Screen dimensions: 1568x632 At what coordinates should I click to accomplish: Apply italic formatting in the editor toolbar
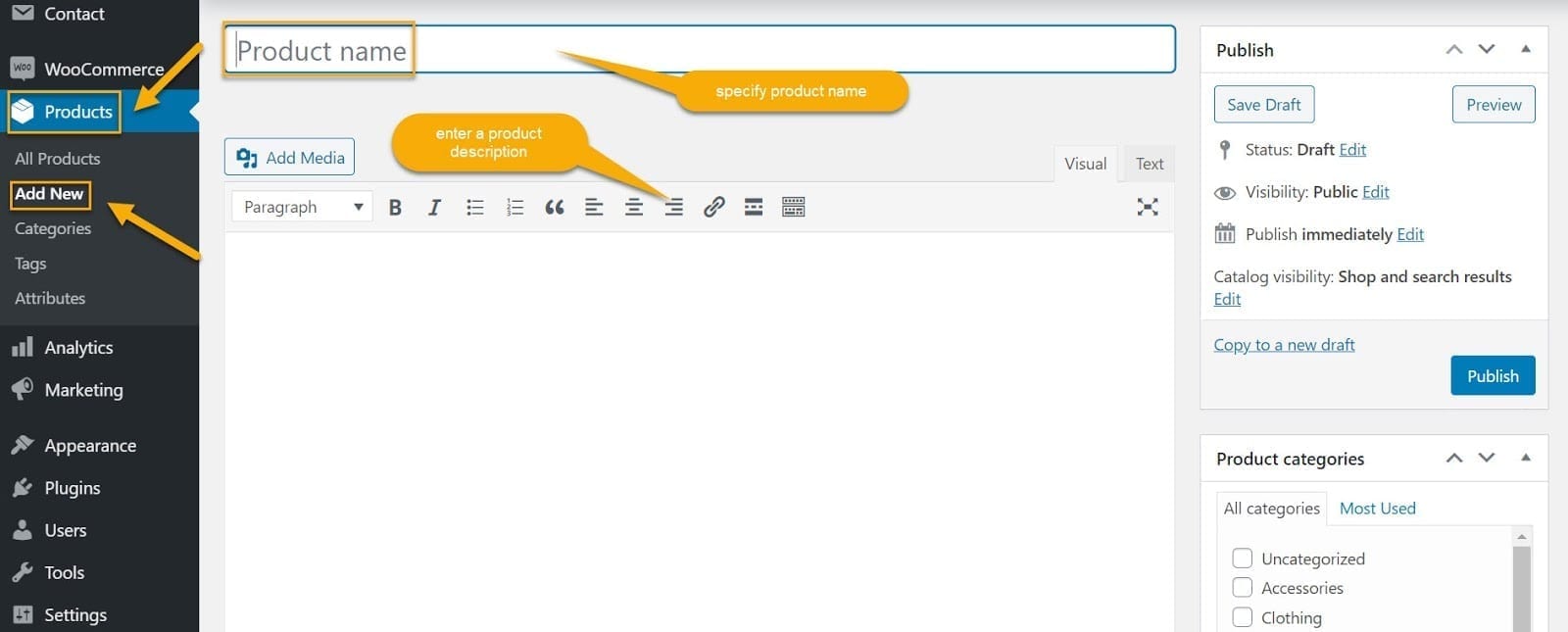click(x=434, y=207)
